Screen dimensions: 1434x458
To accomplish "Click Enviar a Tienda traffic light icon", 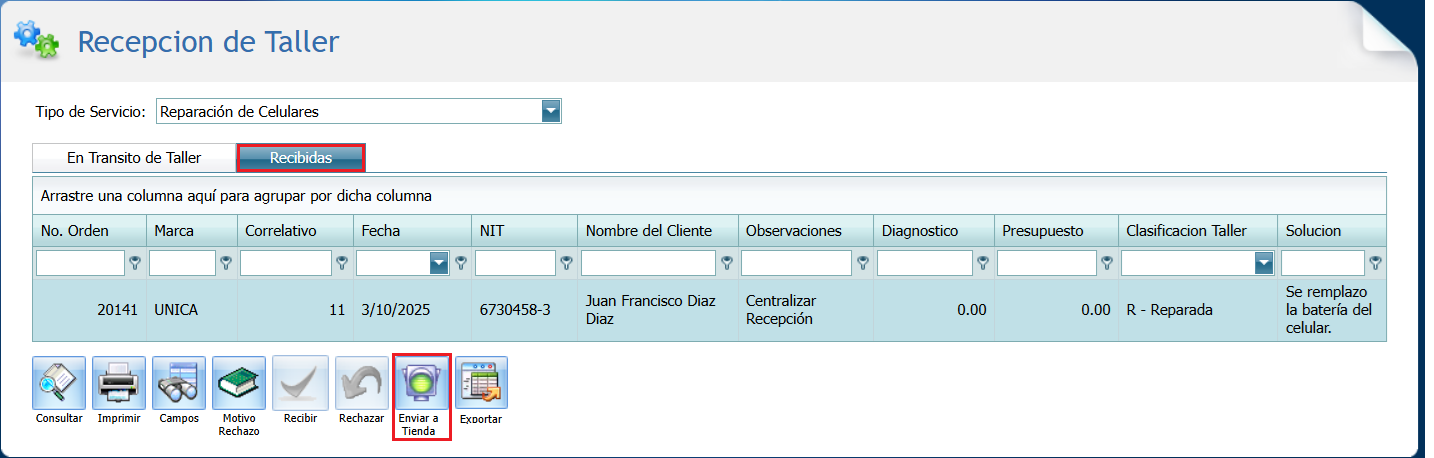I will coord(422,383).
